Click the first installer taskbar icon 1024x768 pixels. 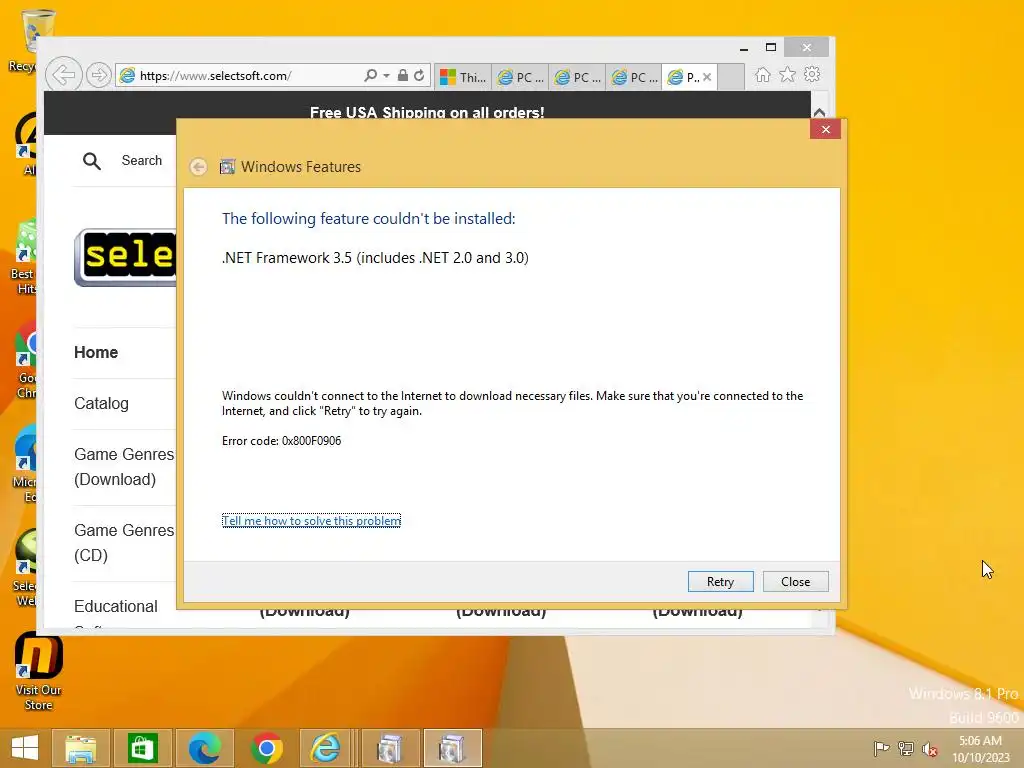coord(390,748)
